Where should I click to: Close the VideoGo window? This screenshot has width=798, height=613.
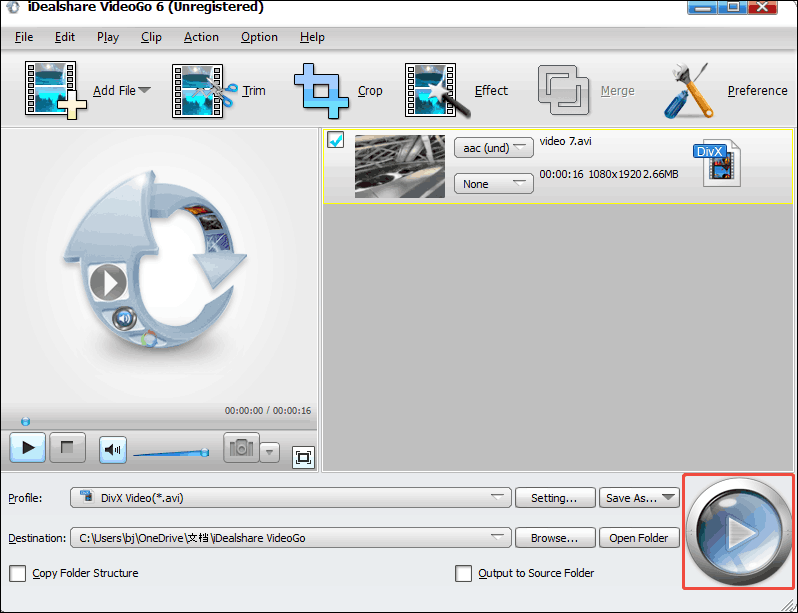pyautogui.click(x=763, y=7)
